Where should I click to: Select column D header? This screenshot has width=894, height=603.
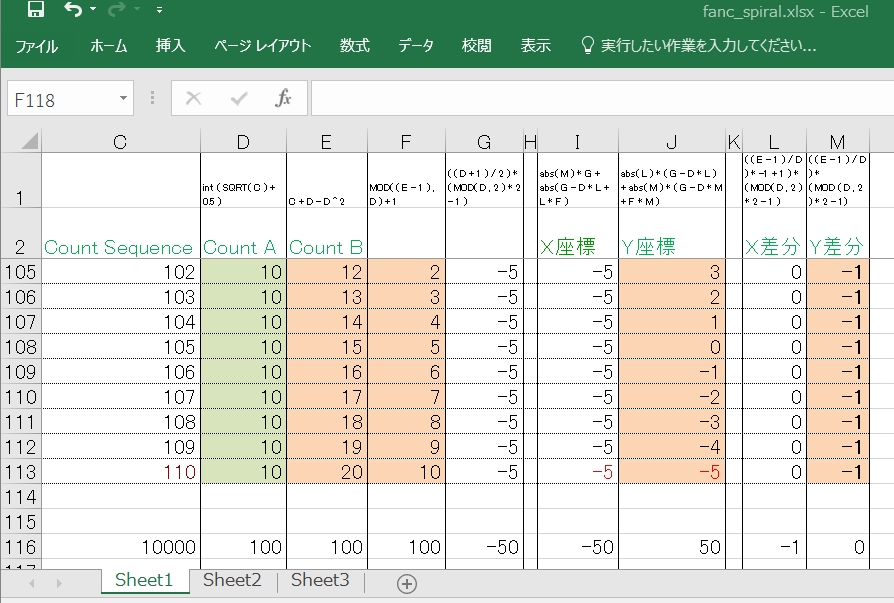[243, 141]
